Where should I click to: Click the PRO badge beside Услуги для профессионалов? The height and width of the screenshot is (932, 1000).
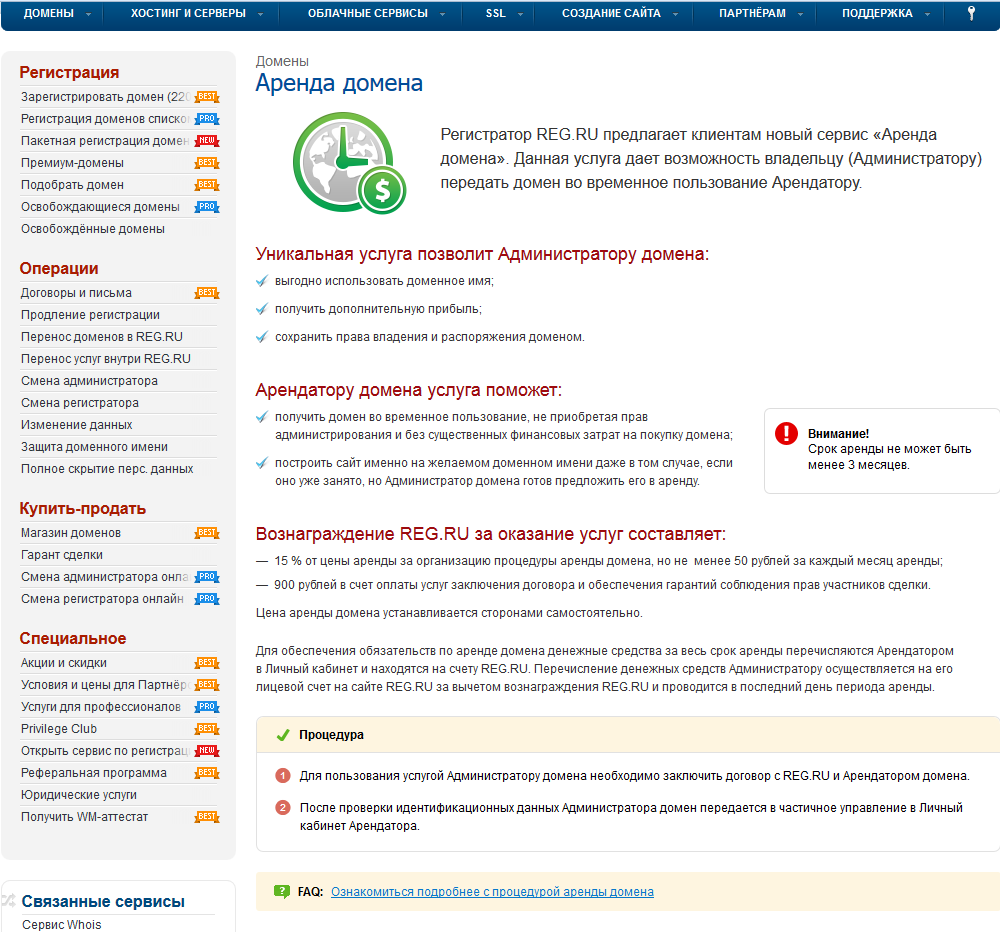207,707
